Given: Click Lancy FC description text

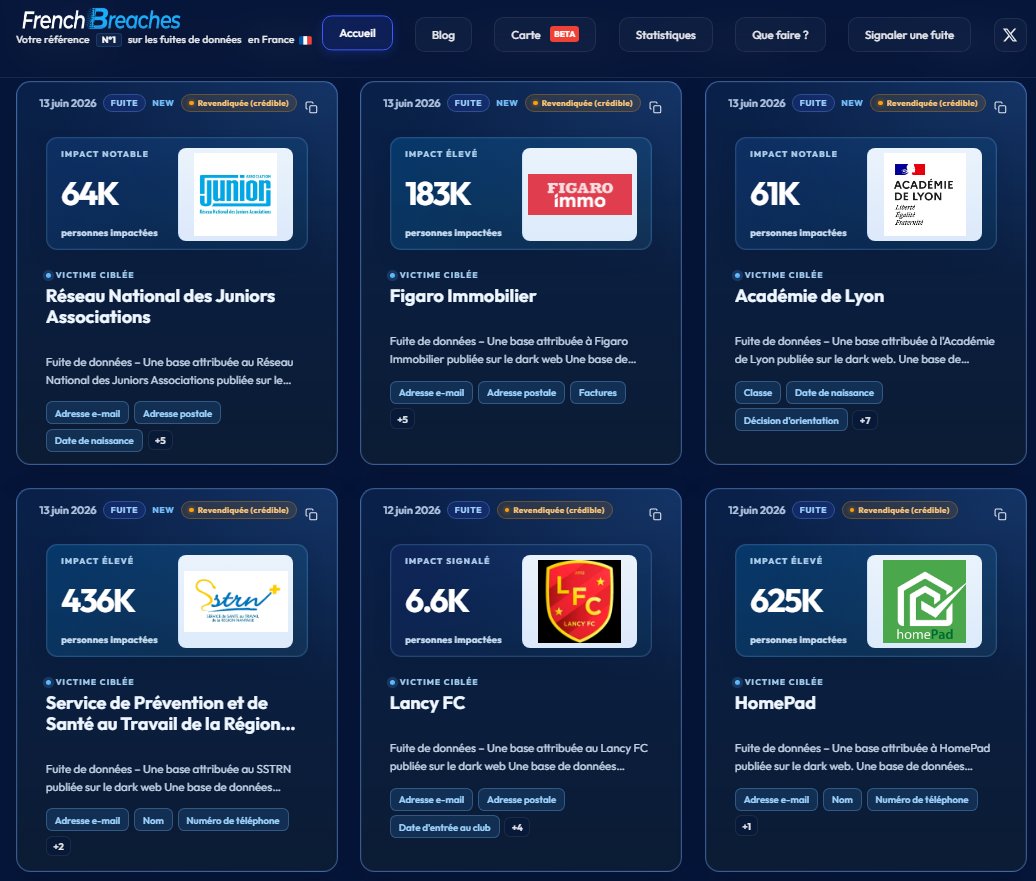Looking at the screenshot, I should pyautogui.click(x=519, y=757).
